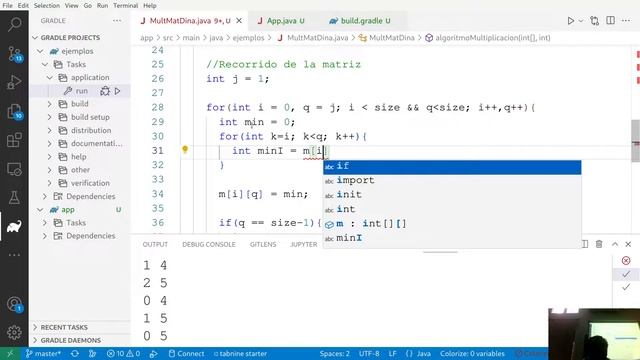Switch to DEBUG CONSOLE panel tab
The height and width of the screenshot is (360, 640).
pos(209,244)
